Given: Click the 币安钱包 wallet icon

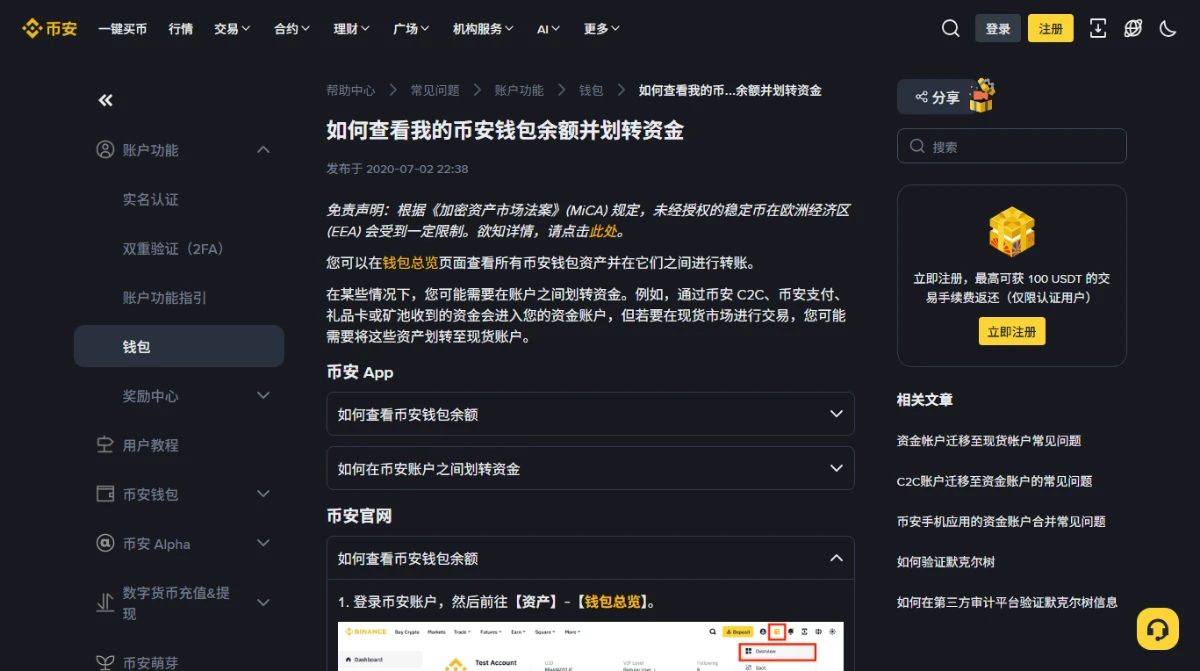Looking at the screenshot, I should pos(105,494).
